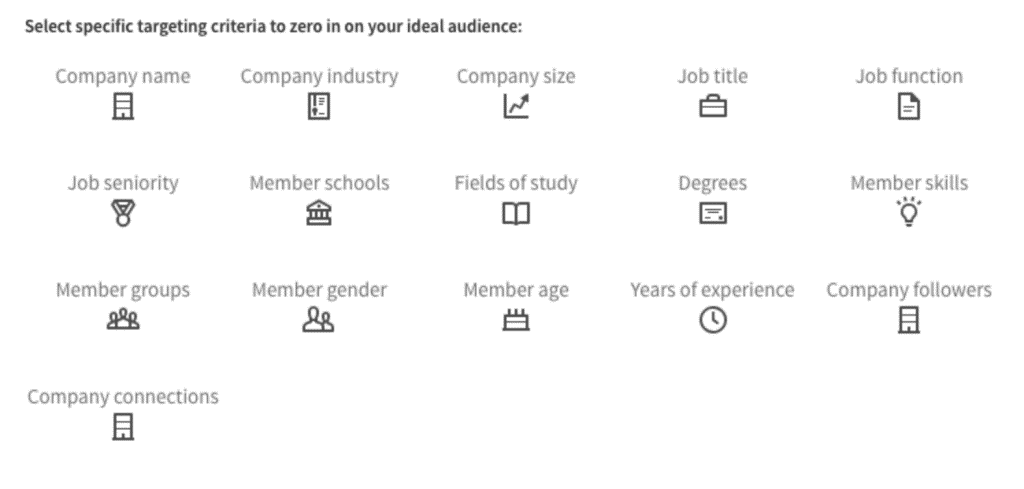Click the Member age birthday cake icon
This screenshot has width=1024, height=489.
point(516,320)
